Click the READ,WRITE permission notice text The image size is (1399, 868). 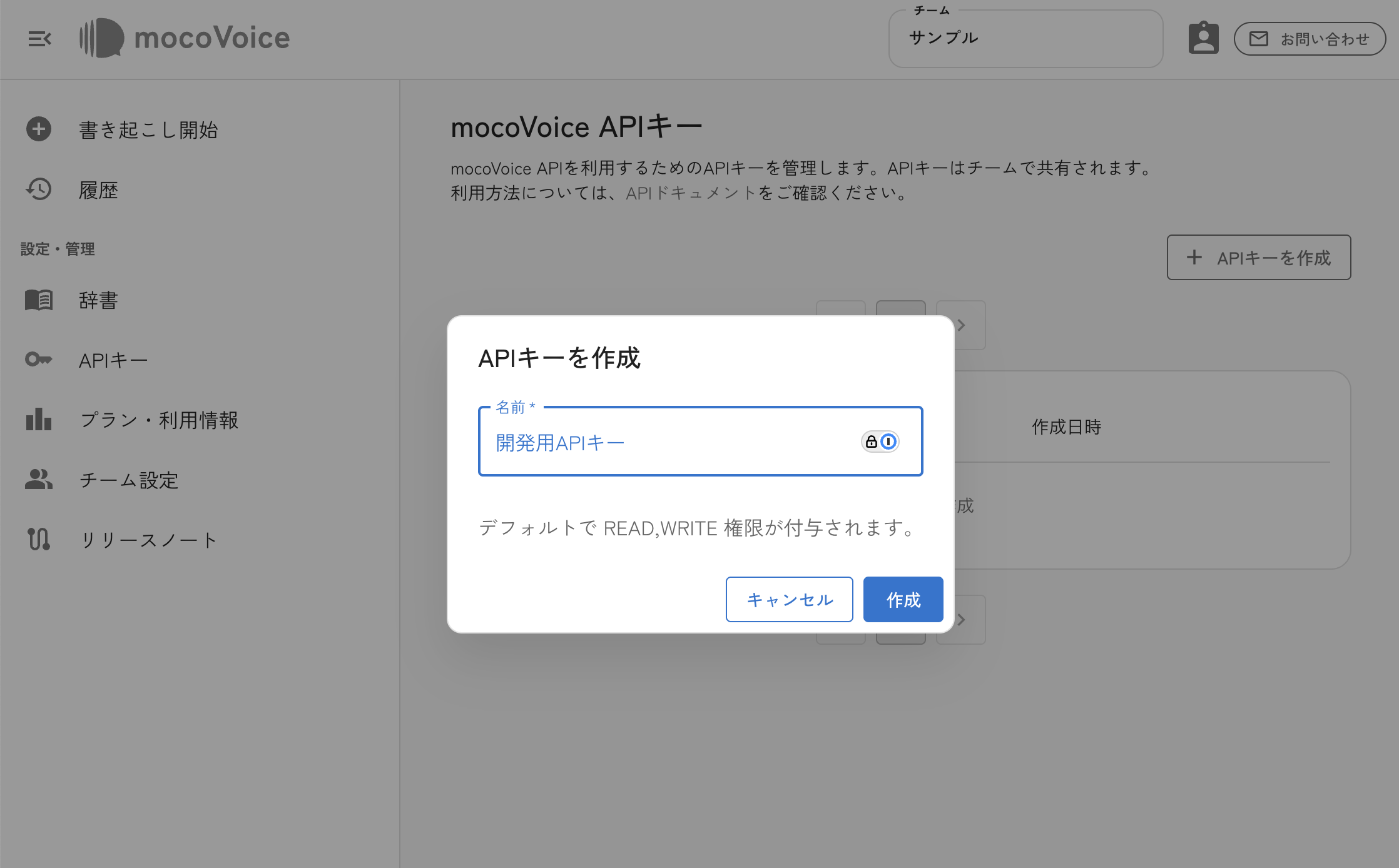[698, 528]
